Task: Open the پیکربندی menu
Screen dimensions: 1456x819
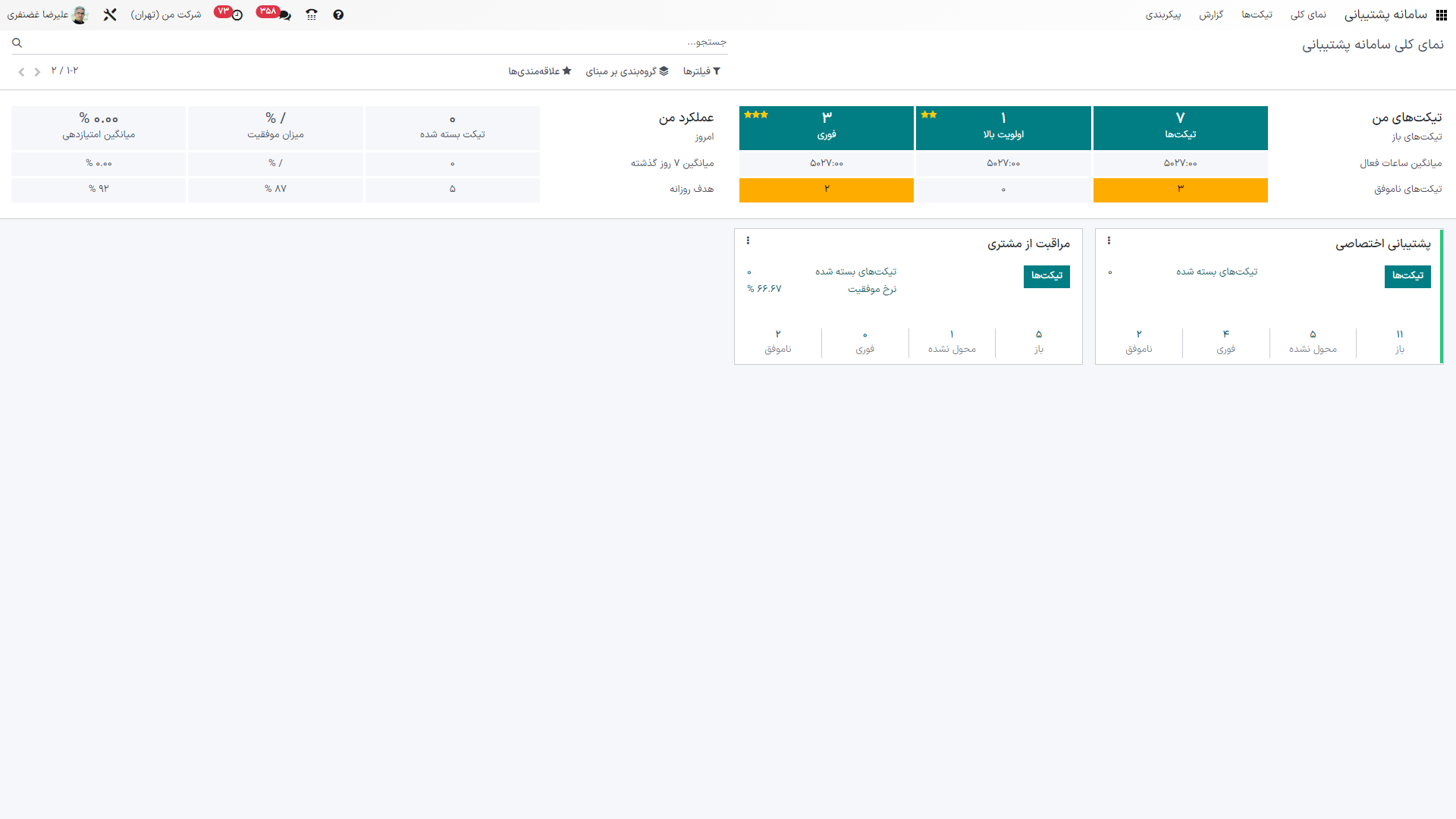Action: pos(1163,15)
